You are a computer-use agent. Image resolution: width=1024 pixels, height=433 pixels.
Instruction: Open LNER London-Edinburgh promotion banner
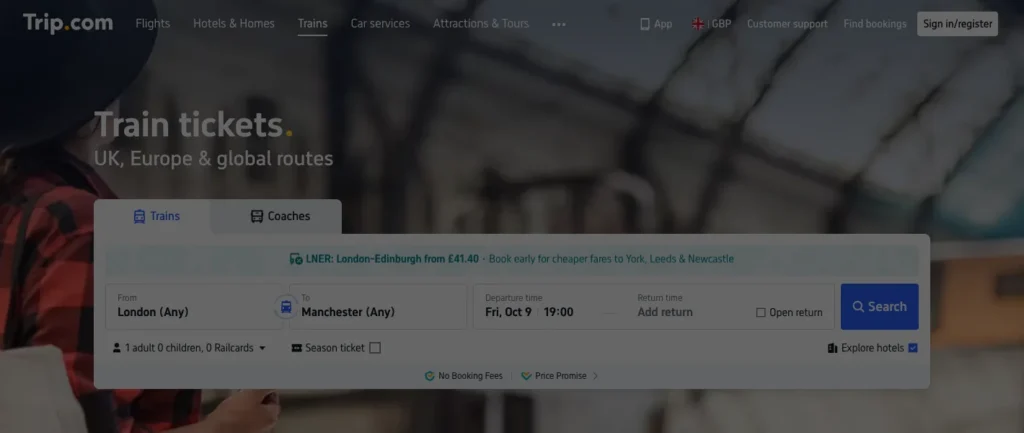click(x=512, y=259)
